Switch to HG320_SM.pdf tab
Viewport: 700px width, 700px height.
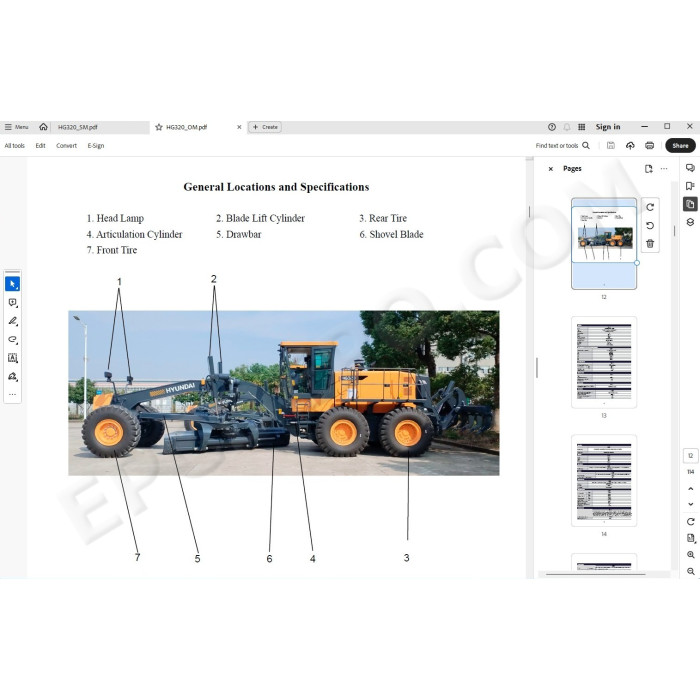pos(78,127)
